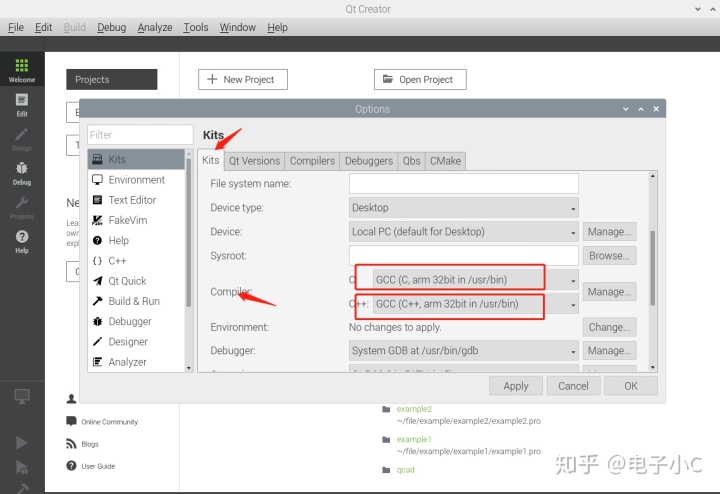The width and height of the screenshot is (720, 494).
Task: Click Manage button next to Debugger
Action: 609,351
